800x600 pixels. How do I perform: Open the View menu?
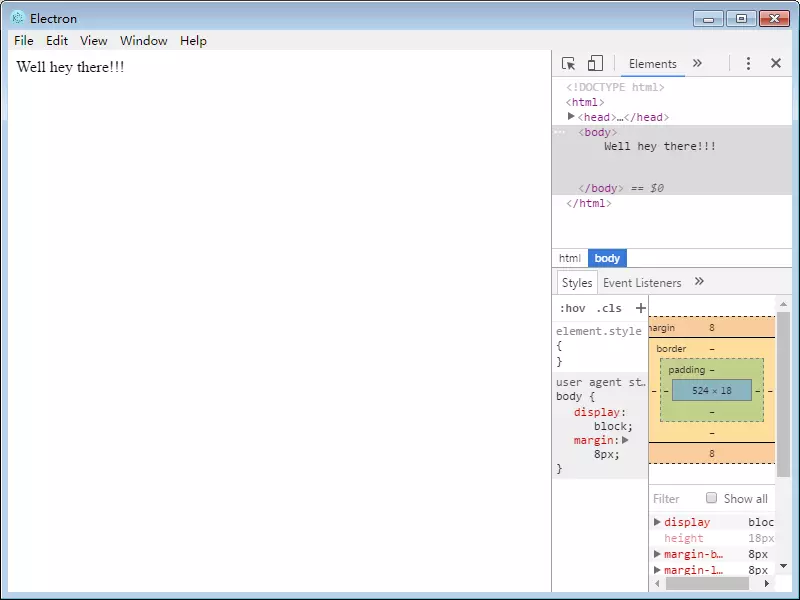(93, 41)
